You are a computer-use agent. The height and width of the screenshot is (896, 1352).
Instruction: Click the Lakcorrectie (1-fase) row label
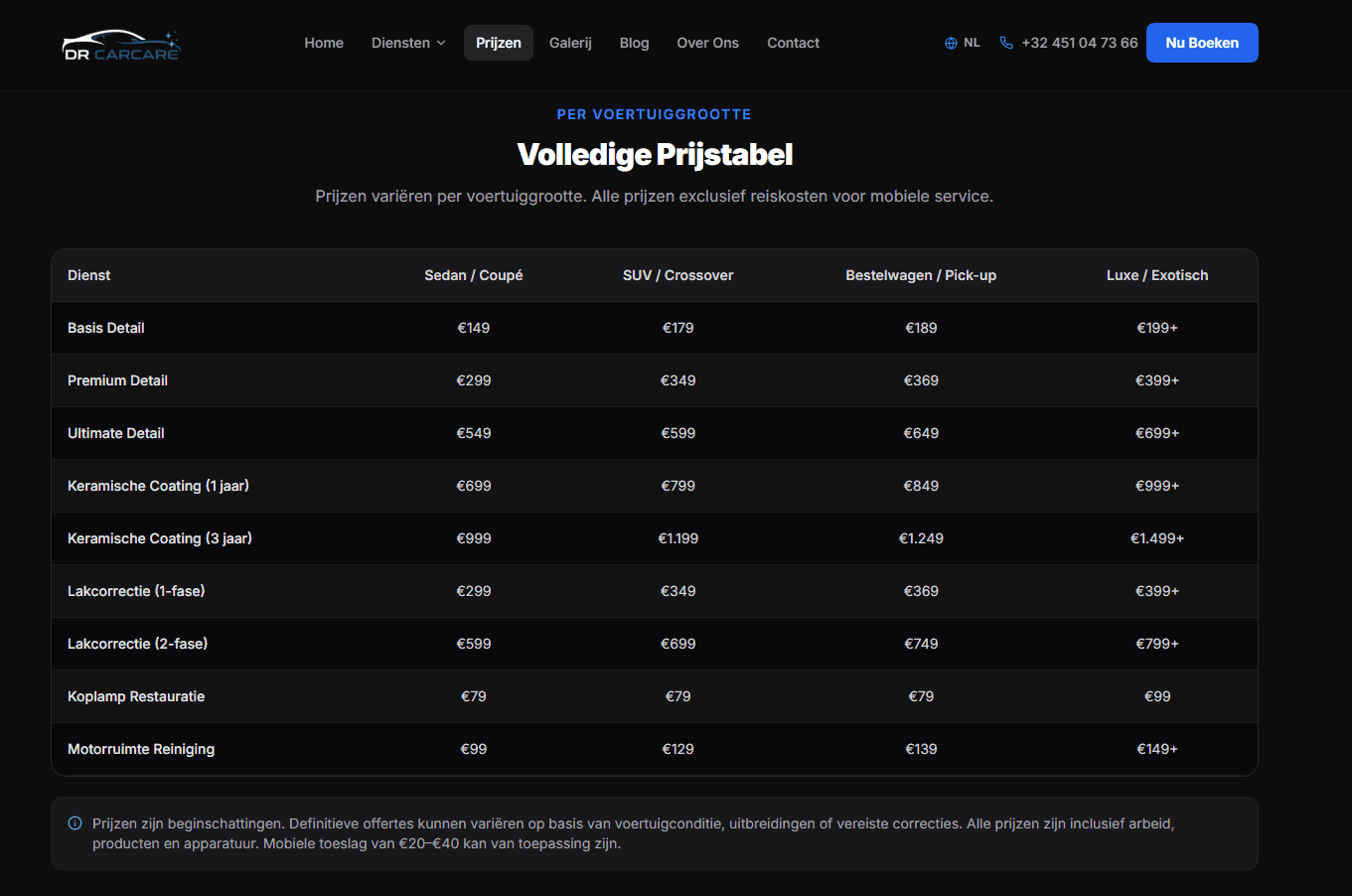136,591
